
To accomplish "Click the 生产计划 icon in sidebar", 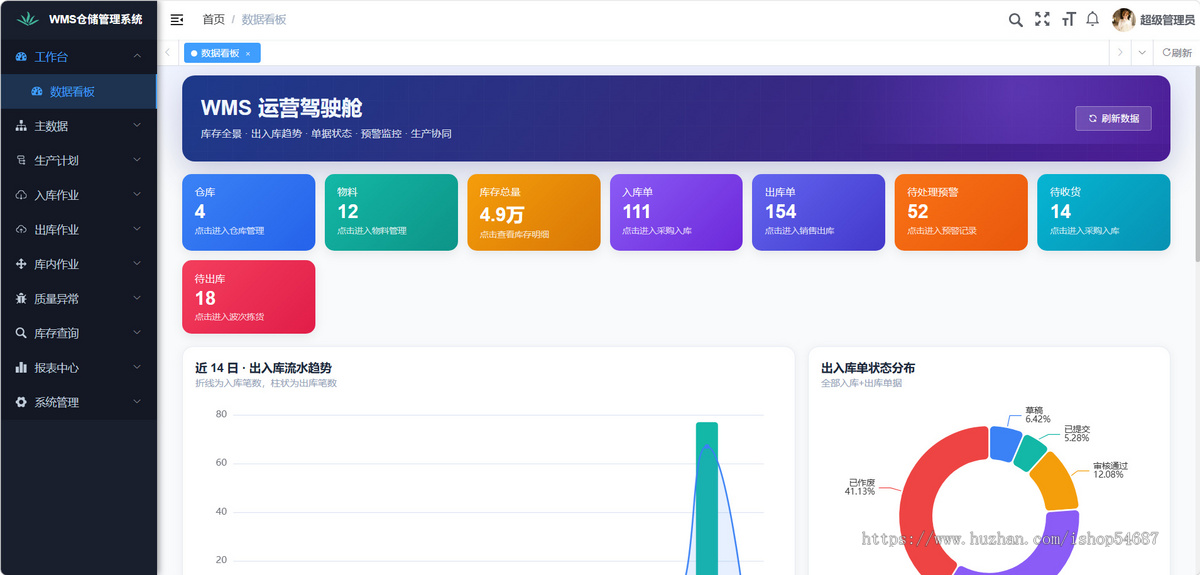I will coord(21,160).
